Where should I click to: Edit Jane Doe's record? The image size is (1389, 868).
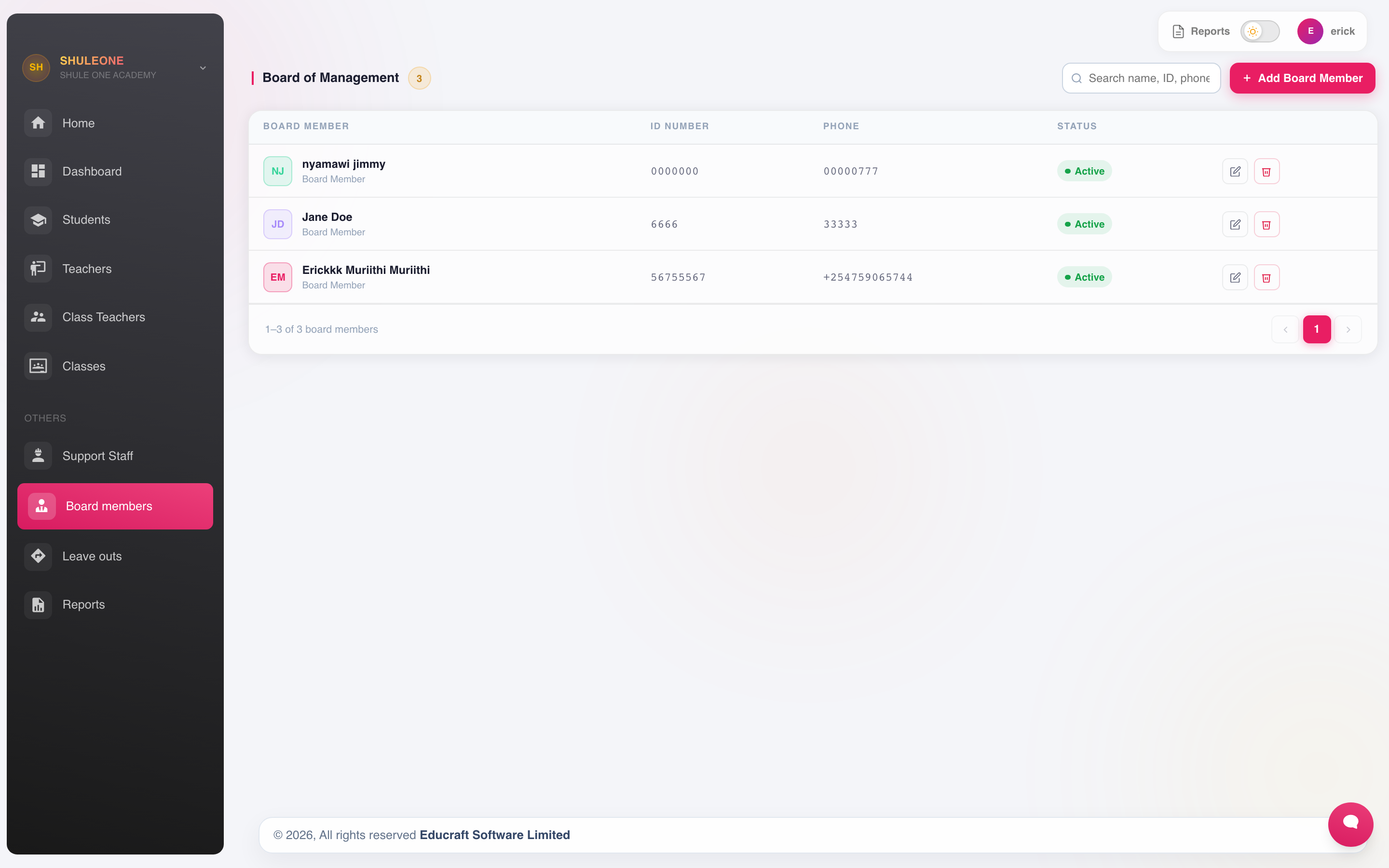pyautogui.click(x=1235, y=224)
